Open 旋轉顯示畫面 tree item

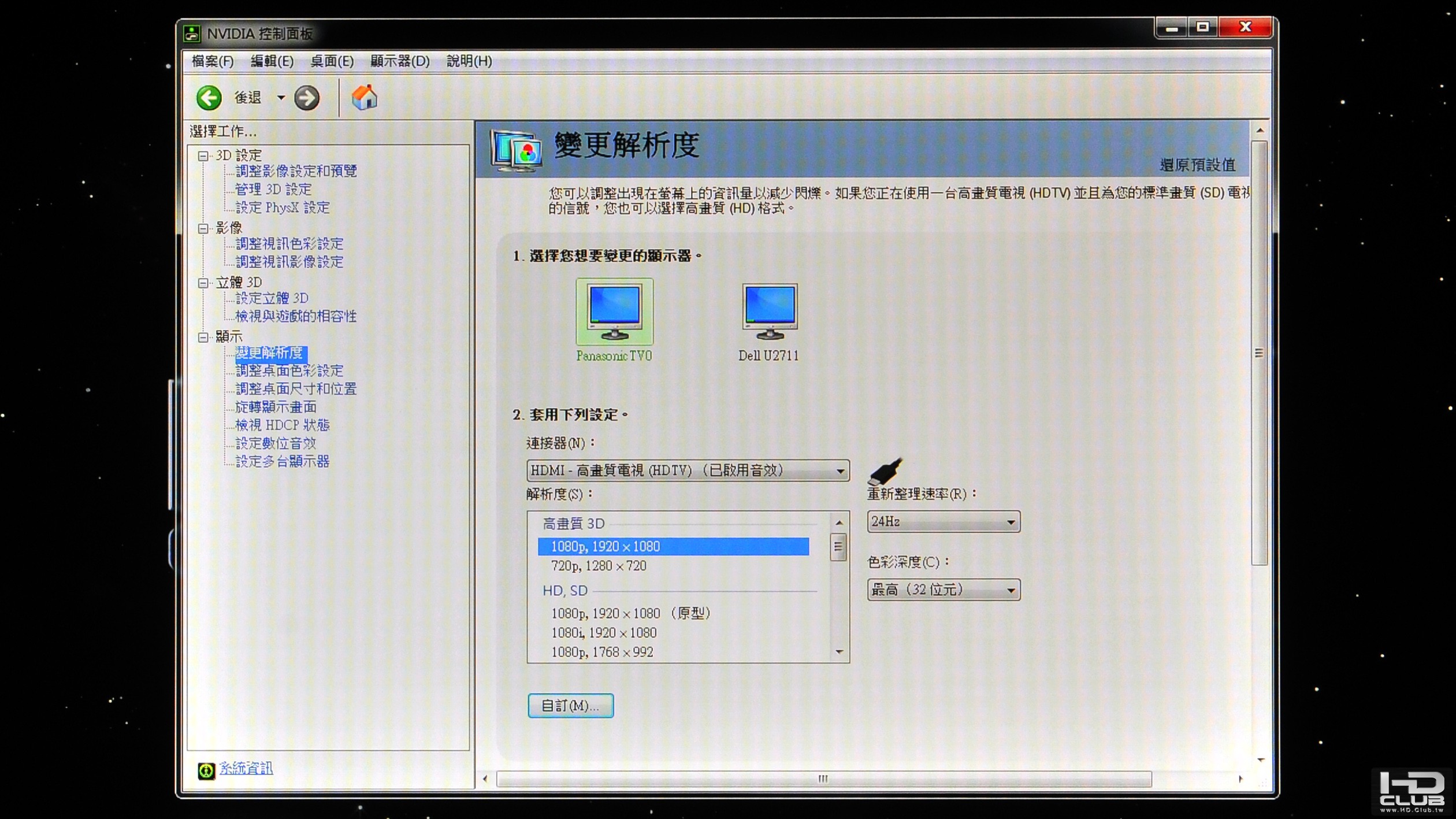tap(276, 407)
